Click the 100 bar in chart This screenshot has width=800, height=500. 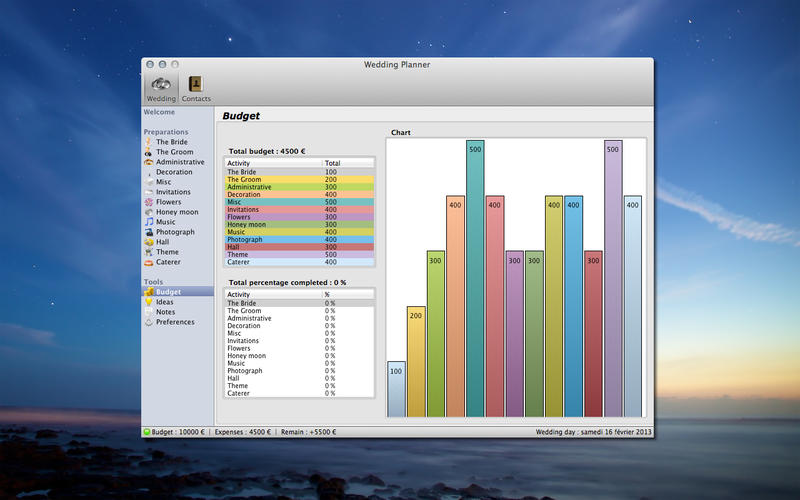[x=396, y=389]
